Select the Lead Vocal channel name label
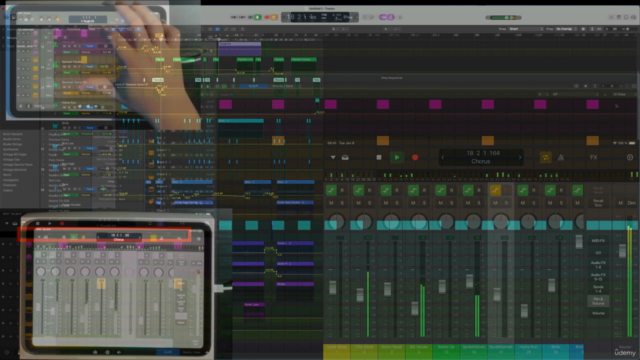The width and height of the screenshot is (640, 360). click(x=336, y=351)
